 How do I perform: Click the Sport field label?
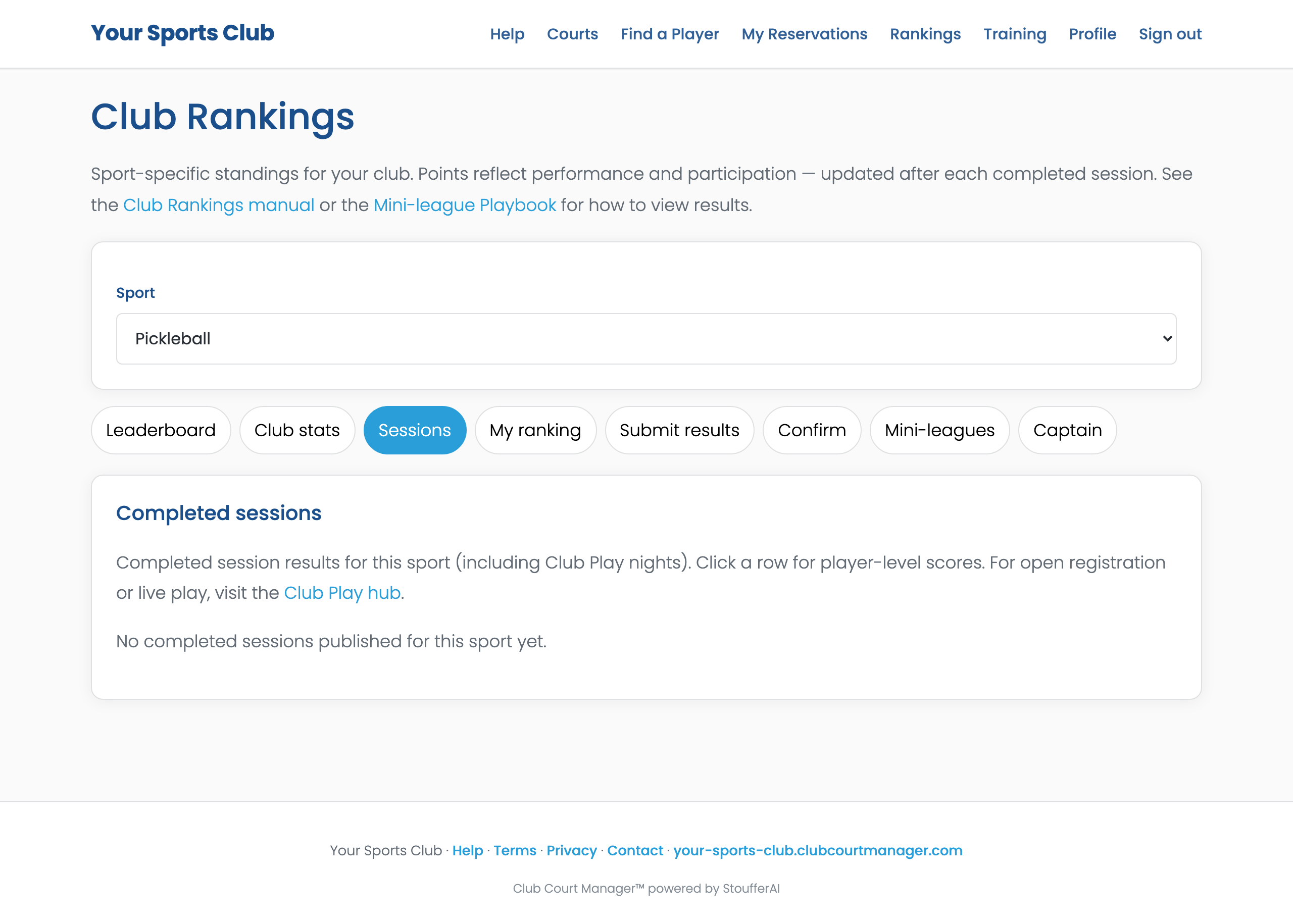click(135, 292)
